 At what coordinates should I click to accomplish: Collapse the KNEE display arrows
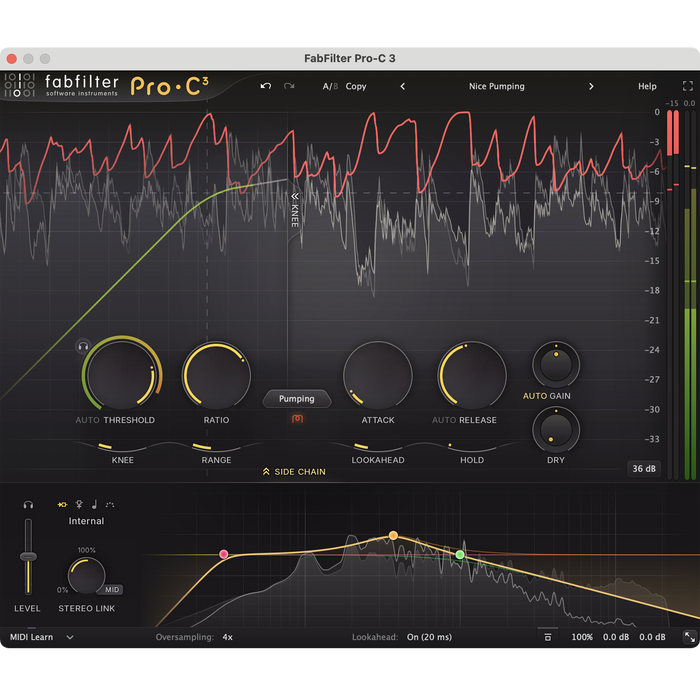(295, 196)
